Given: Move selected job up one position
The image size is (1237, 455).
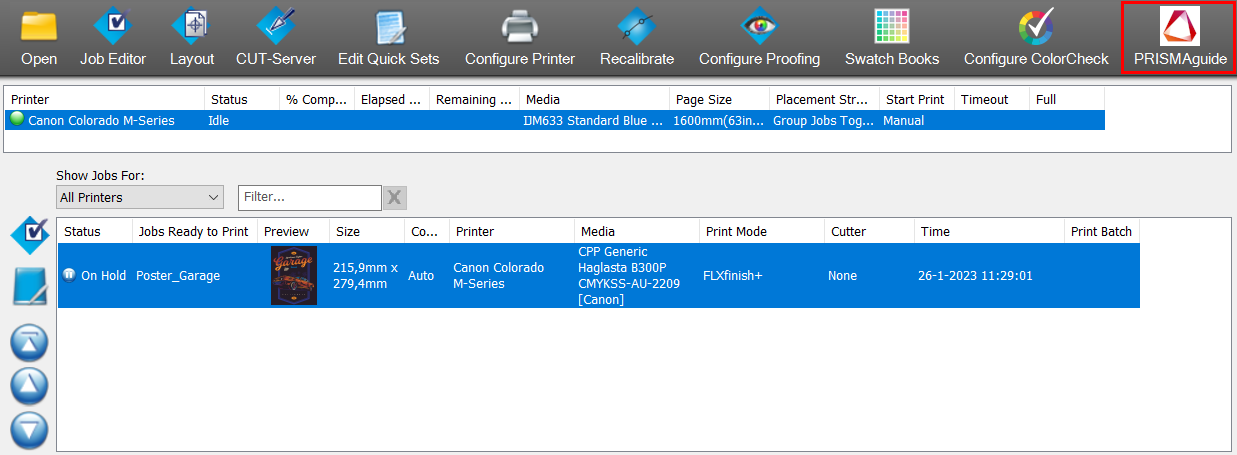Looking at the screenshot, I should 29,385.
